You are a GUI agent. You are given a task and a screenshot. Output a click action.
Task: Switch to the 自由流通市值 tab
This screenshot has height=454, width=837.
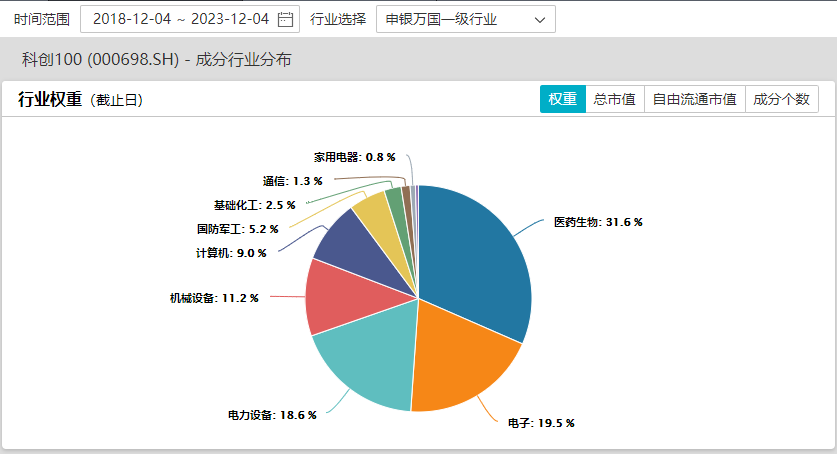(694, 99)
